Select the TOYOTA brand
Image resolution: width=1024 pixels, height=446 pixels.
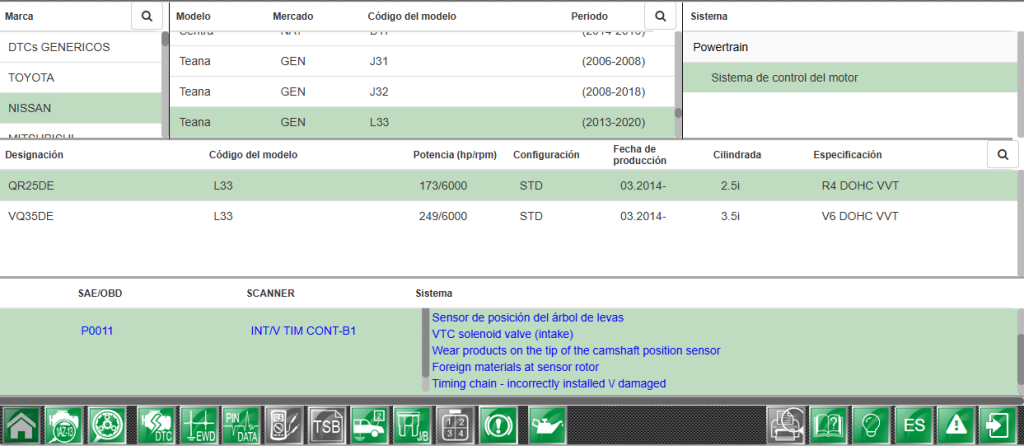tap(81, 78)
